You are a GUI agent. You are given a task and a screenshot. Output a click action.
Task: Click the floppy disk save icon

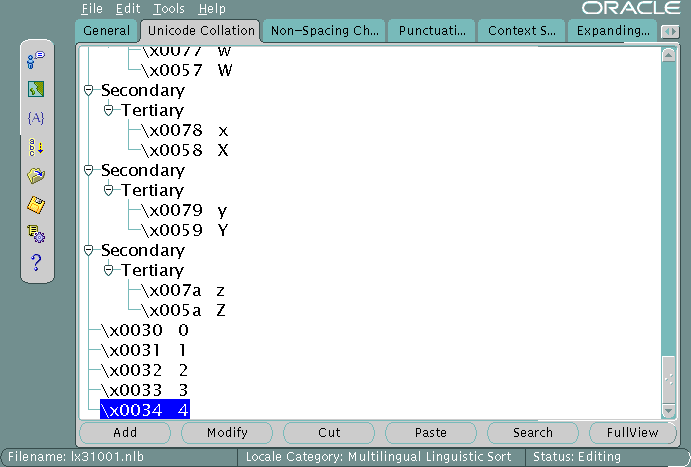click(36, 205)
